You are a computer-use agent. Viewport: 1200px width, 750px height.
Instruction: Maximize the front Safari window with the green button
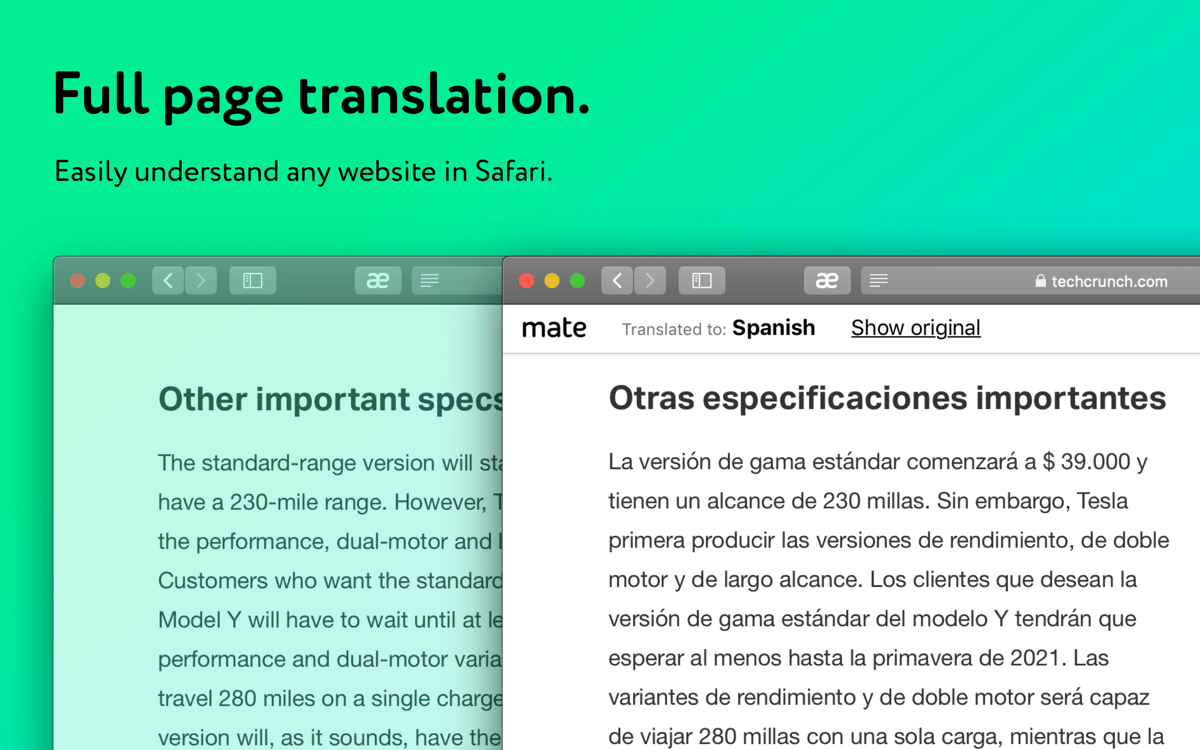point(577,281)
